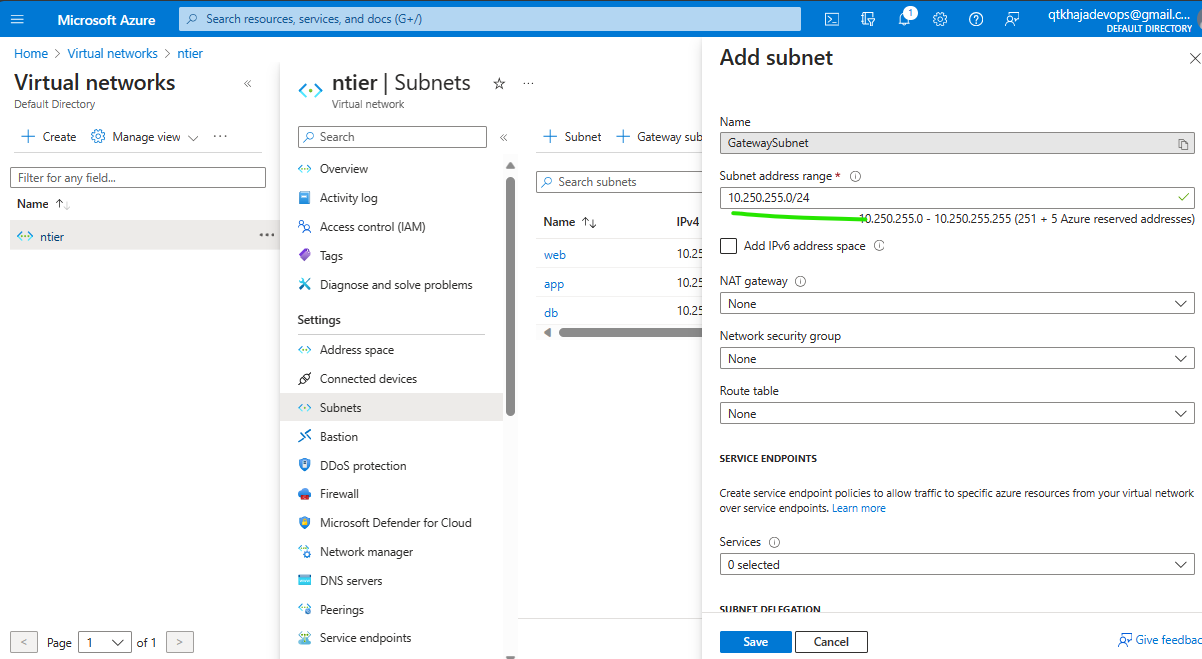The image size is (1202, 659).
Task: Favorite ntier with the star icon
Action: 499,83
